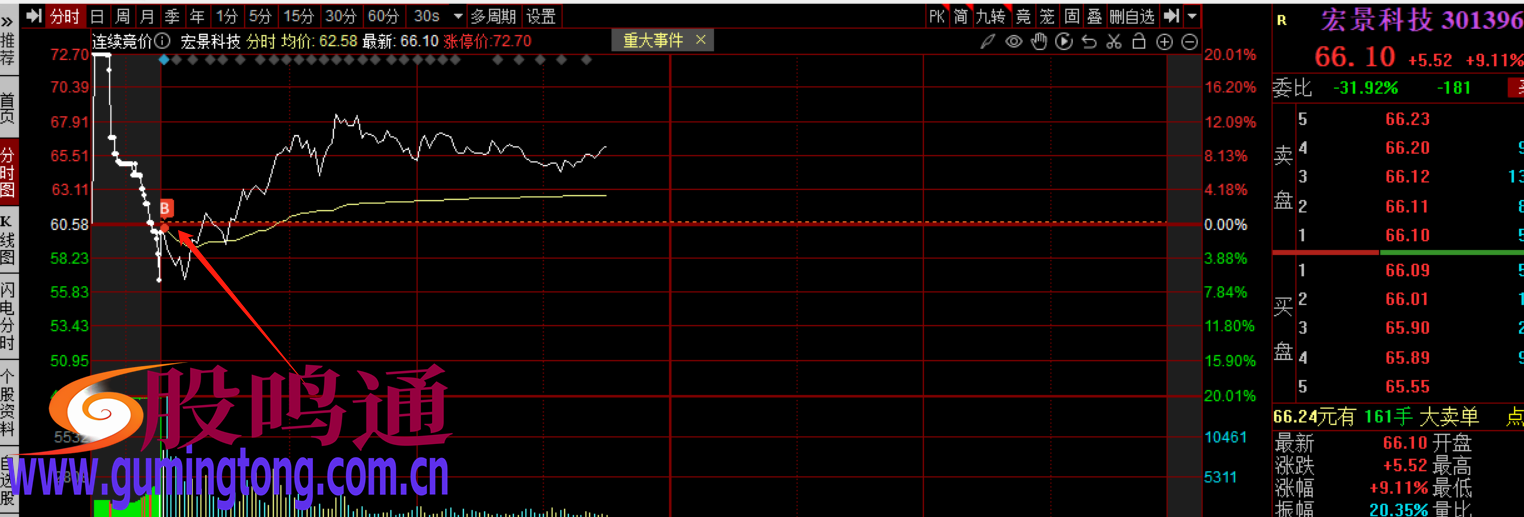1524x517 pixels.
Task: Click the circular play replay icon
Action: tap(1064, 42)
